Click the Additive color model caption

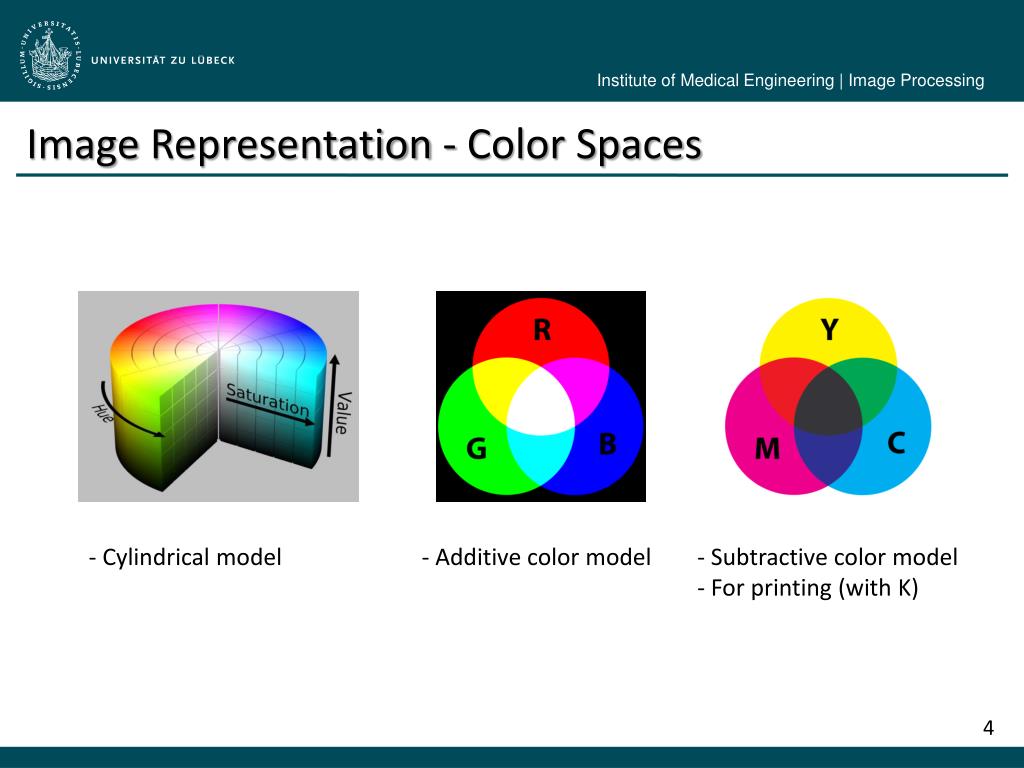pyautogui.click(x=536, y=557)
